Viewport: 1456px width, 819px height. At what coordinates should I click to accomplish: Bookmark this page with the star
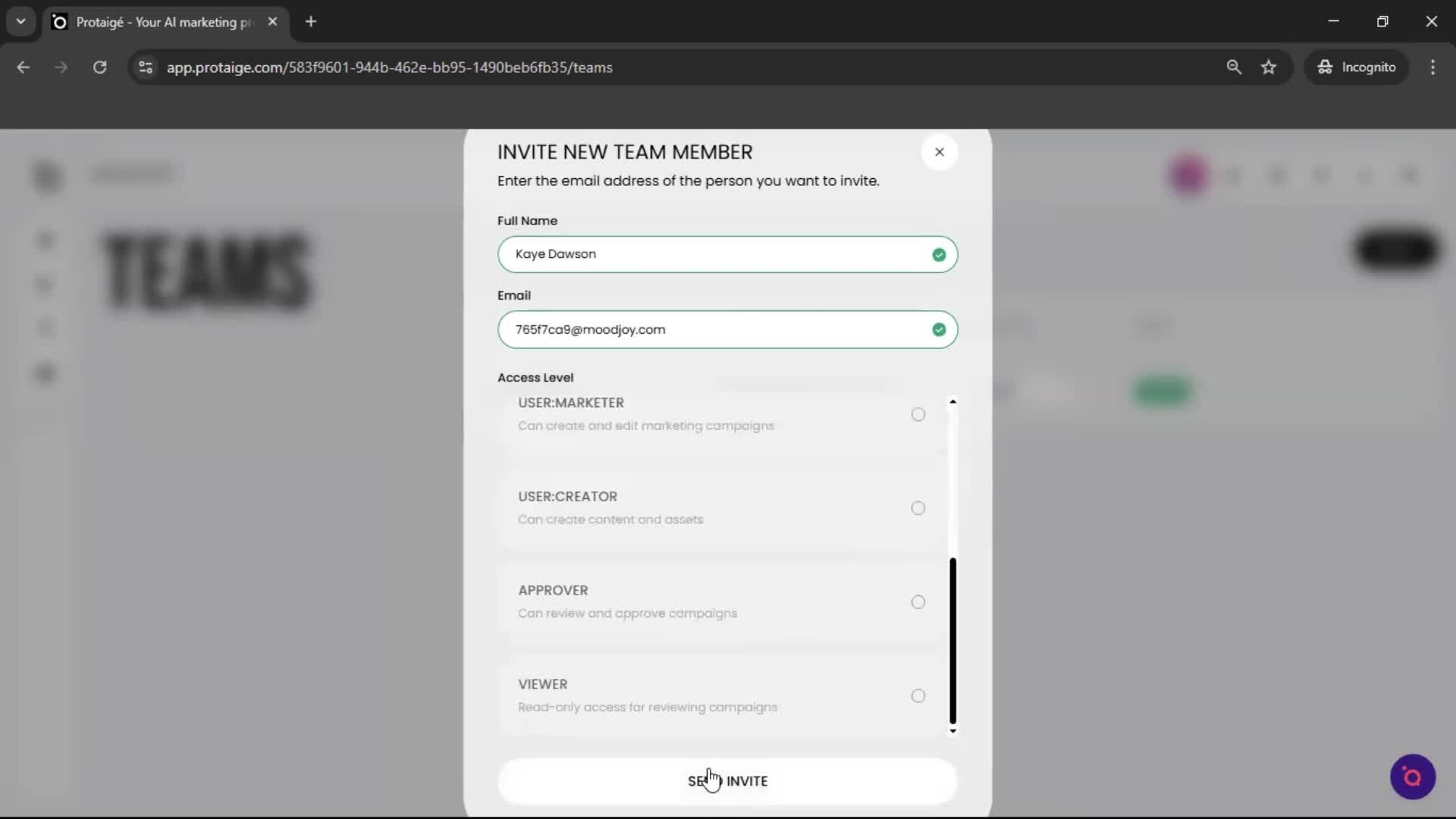tap(1269, 67)
